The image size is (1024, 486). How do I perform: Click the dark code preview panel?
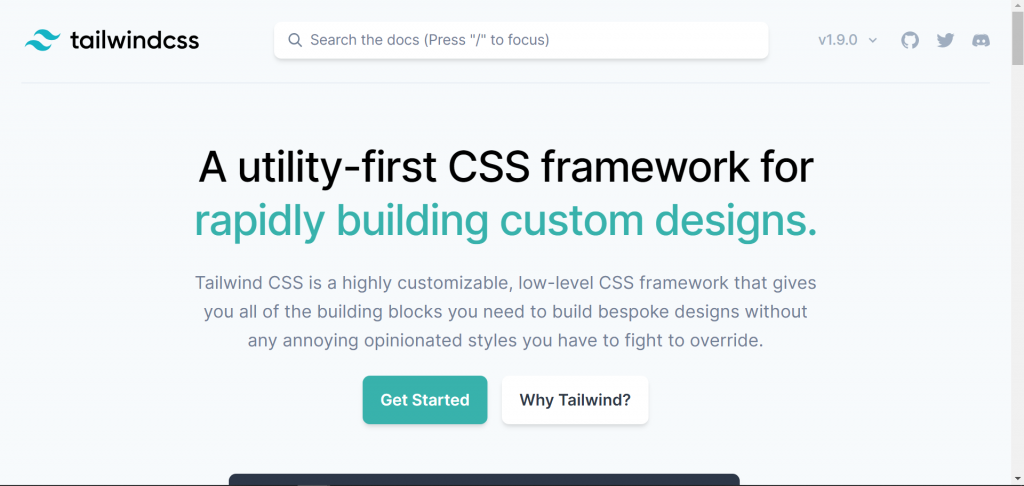click(x=484, y=479)
